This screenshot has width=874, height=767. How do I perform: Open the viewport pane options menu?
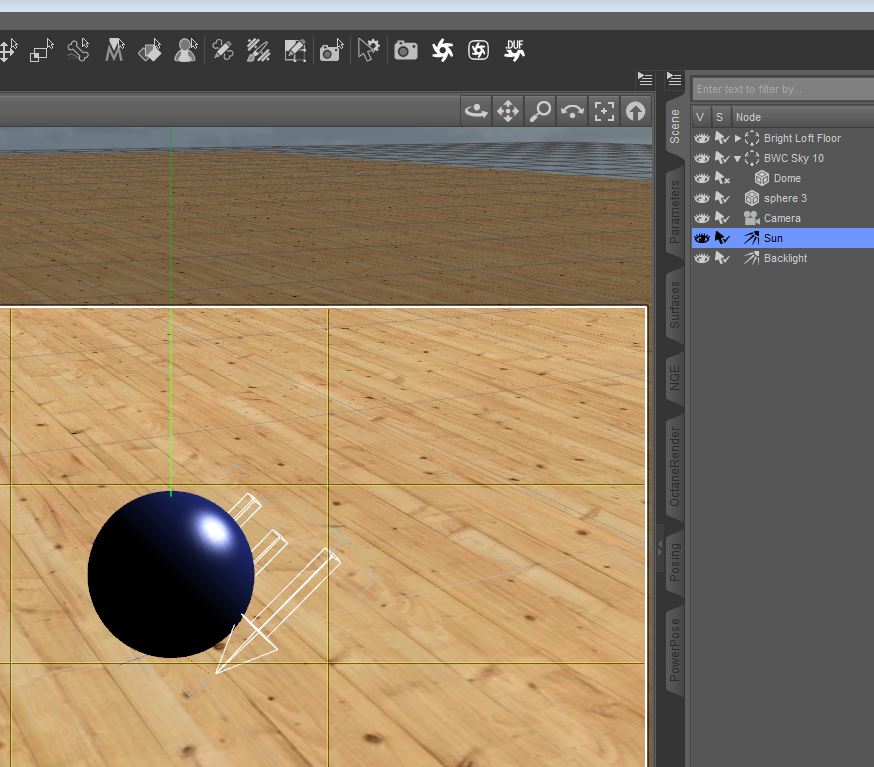point(645,79)
